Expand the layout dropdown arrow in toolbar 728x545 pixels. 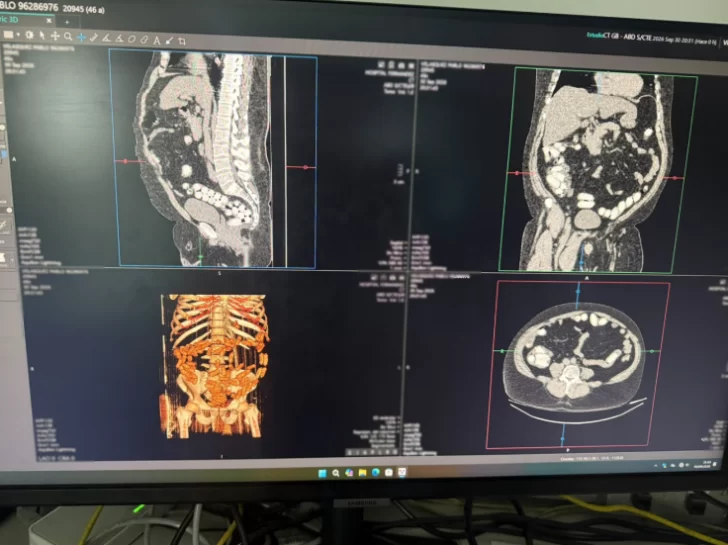tap(18, 35)
